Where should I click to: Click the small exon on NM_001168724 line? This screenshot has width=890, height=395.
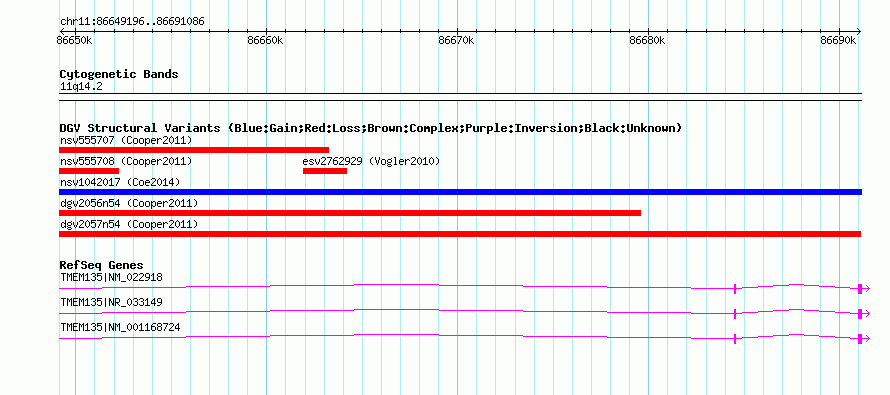point(735,338)
